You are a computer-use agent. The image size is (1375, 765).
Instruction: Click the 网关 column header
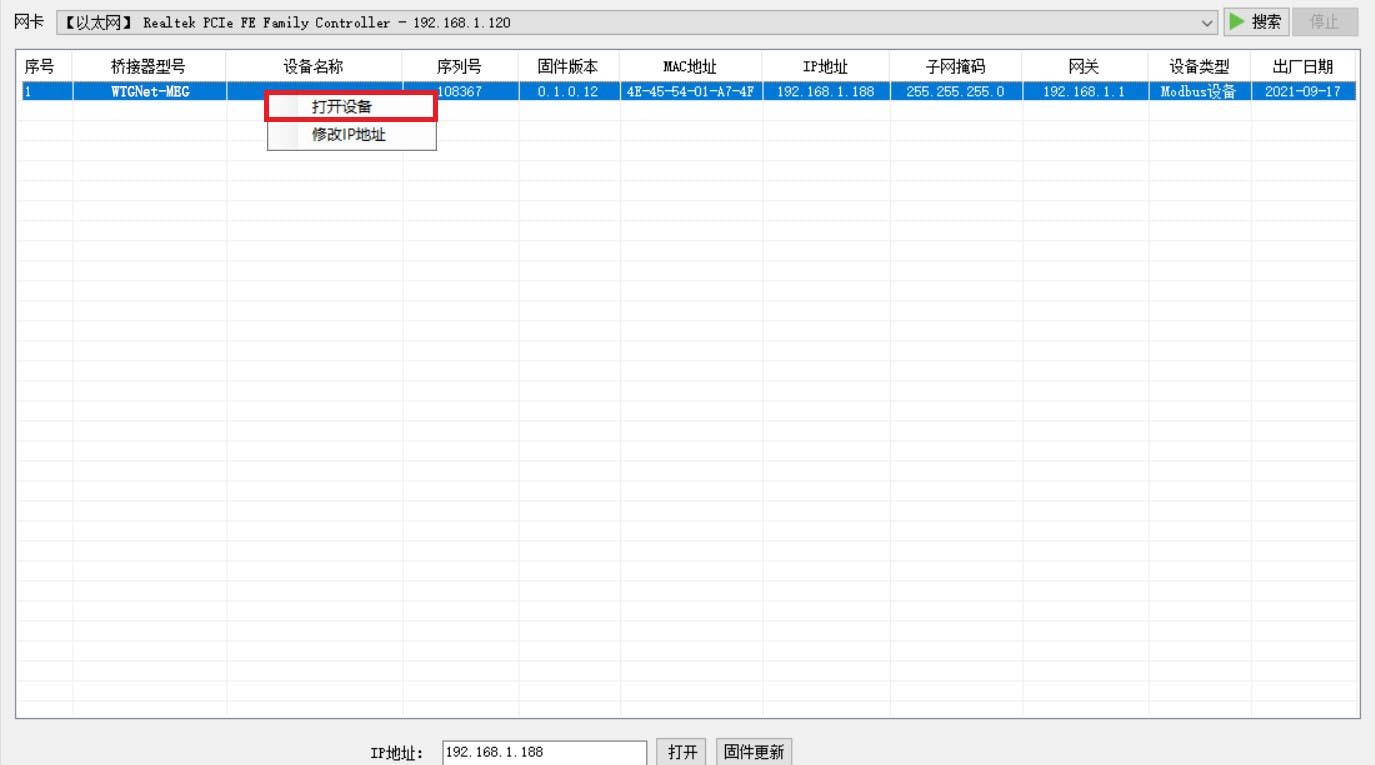tap(1084, 67)
